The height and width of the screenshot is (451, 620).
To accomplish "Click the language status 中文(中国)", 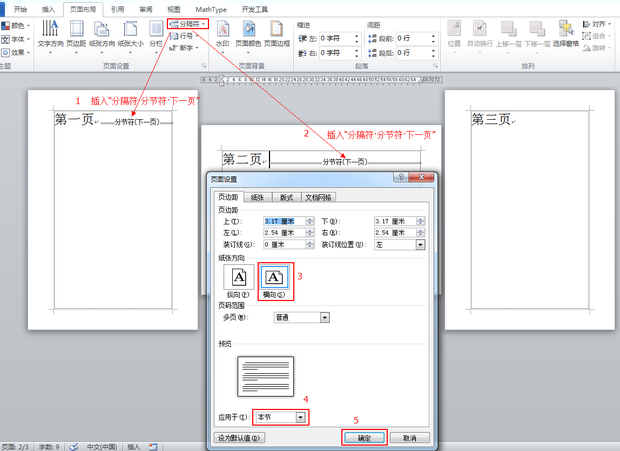I will pos(102,447).
